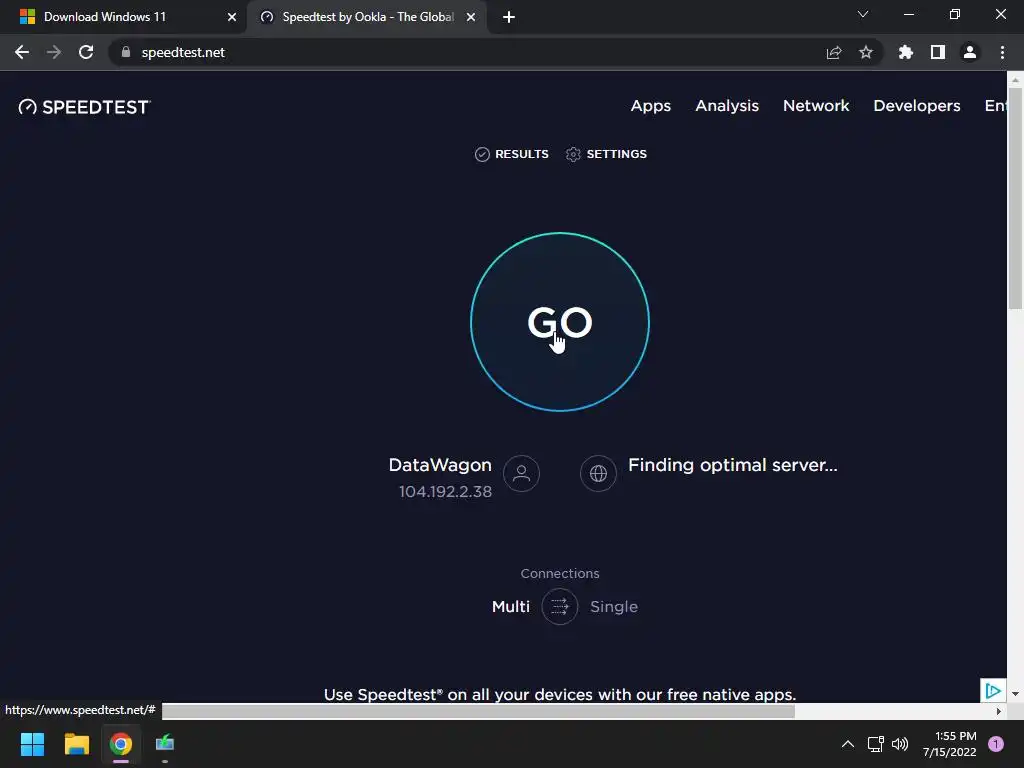The image size is (1024, 768).
Task: Open the green monitor taskbar app
Action: pos(165,744)
